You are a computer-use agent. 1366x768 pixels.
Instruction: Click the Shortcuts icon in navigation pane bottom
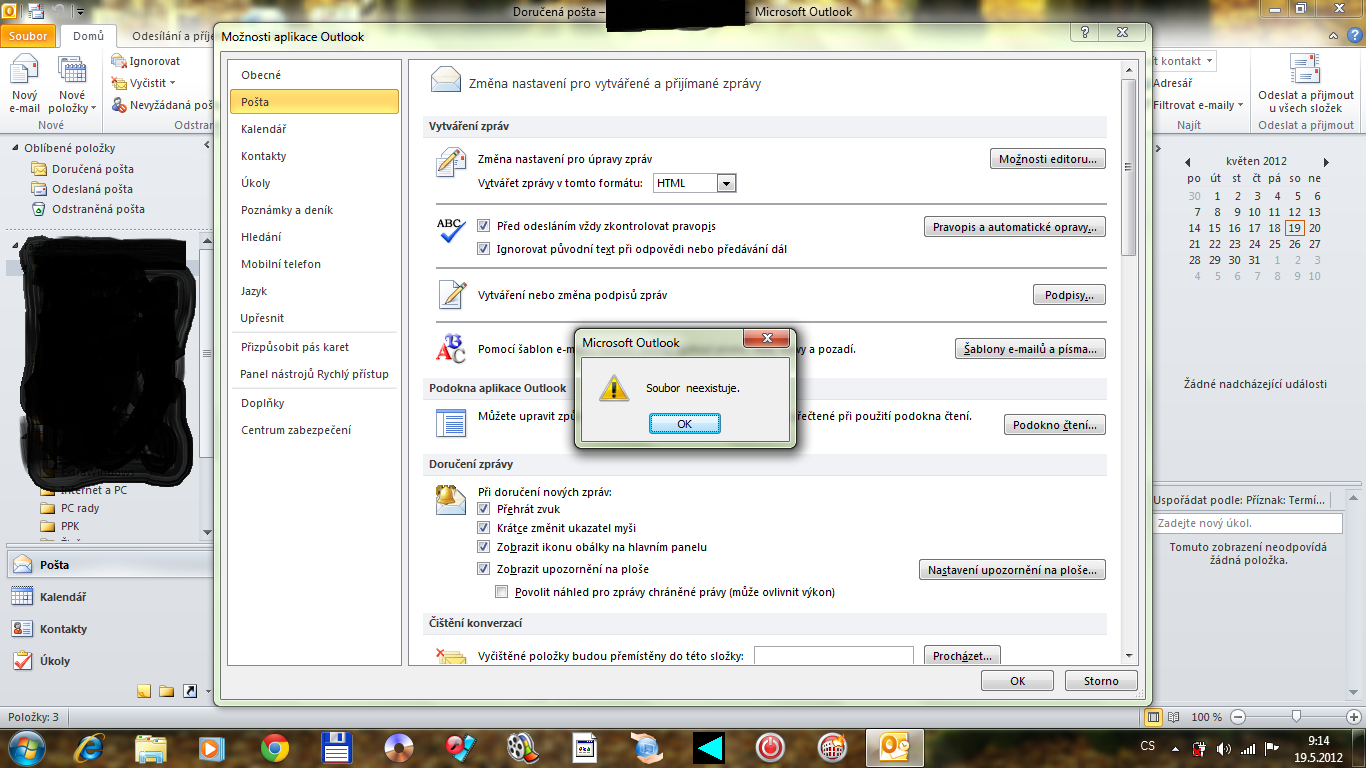[x=189, y=691]
